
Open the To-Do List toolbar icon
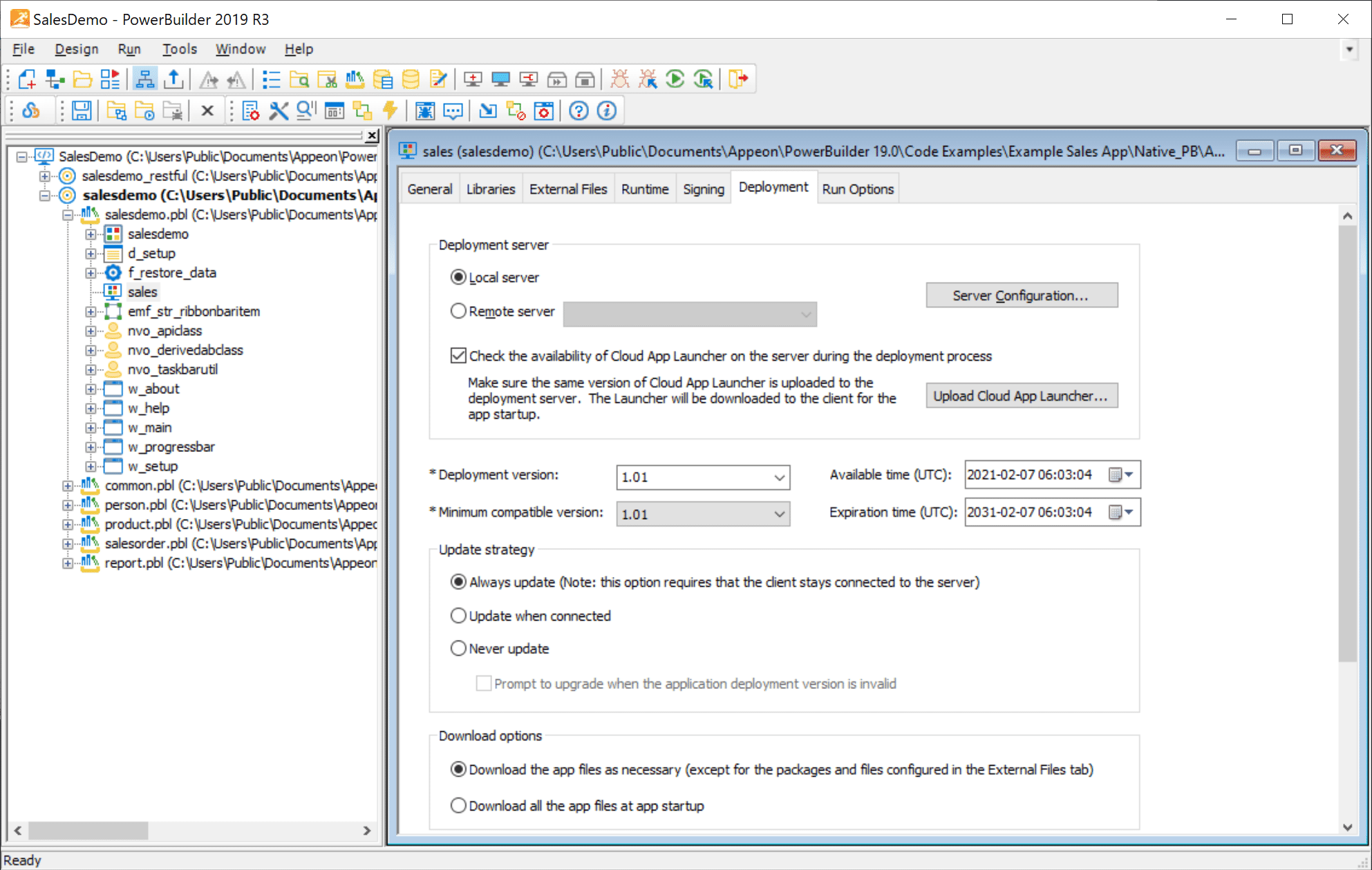click(271, 79)
